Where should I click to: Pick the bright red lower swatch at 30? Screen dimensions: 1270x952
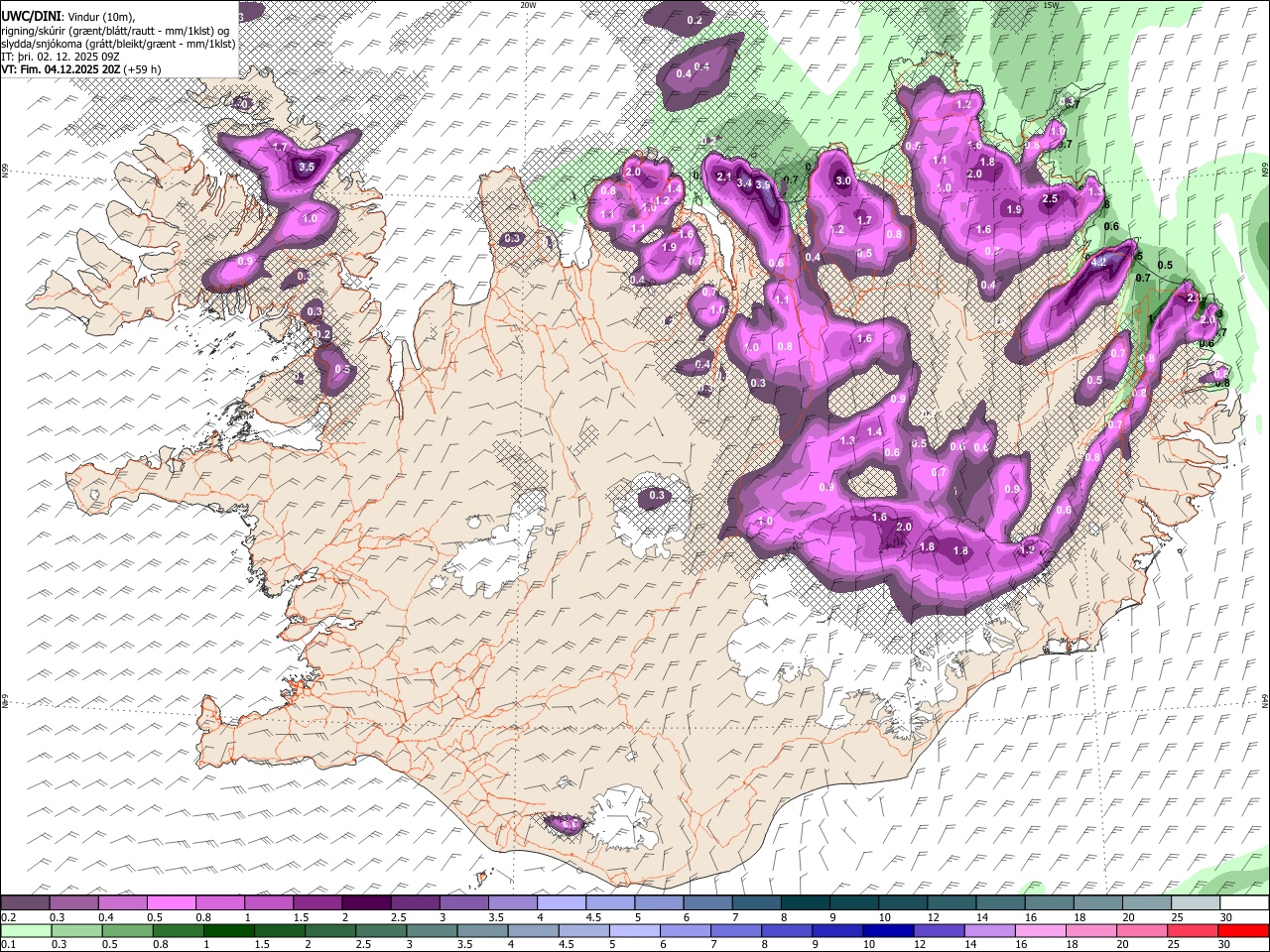[1243, 930]
